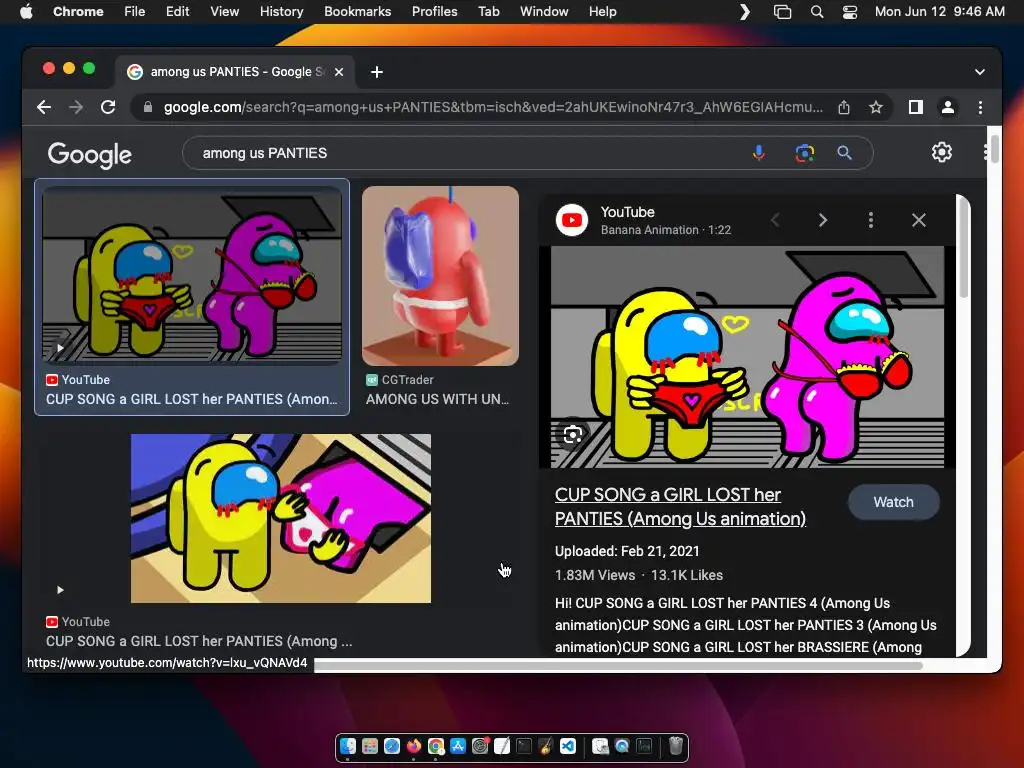Start a voice search with the microphone
This screenshot has height=768, width=1024.
click(759, 153)
